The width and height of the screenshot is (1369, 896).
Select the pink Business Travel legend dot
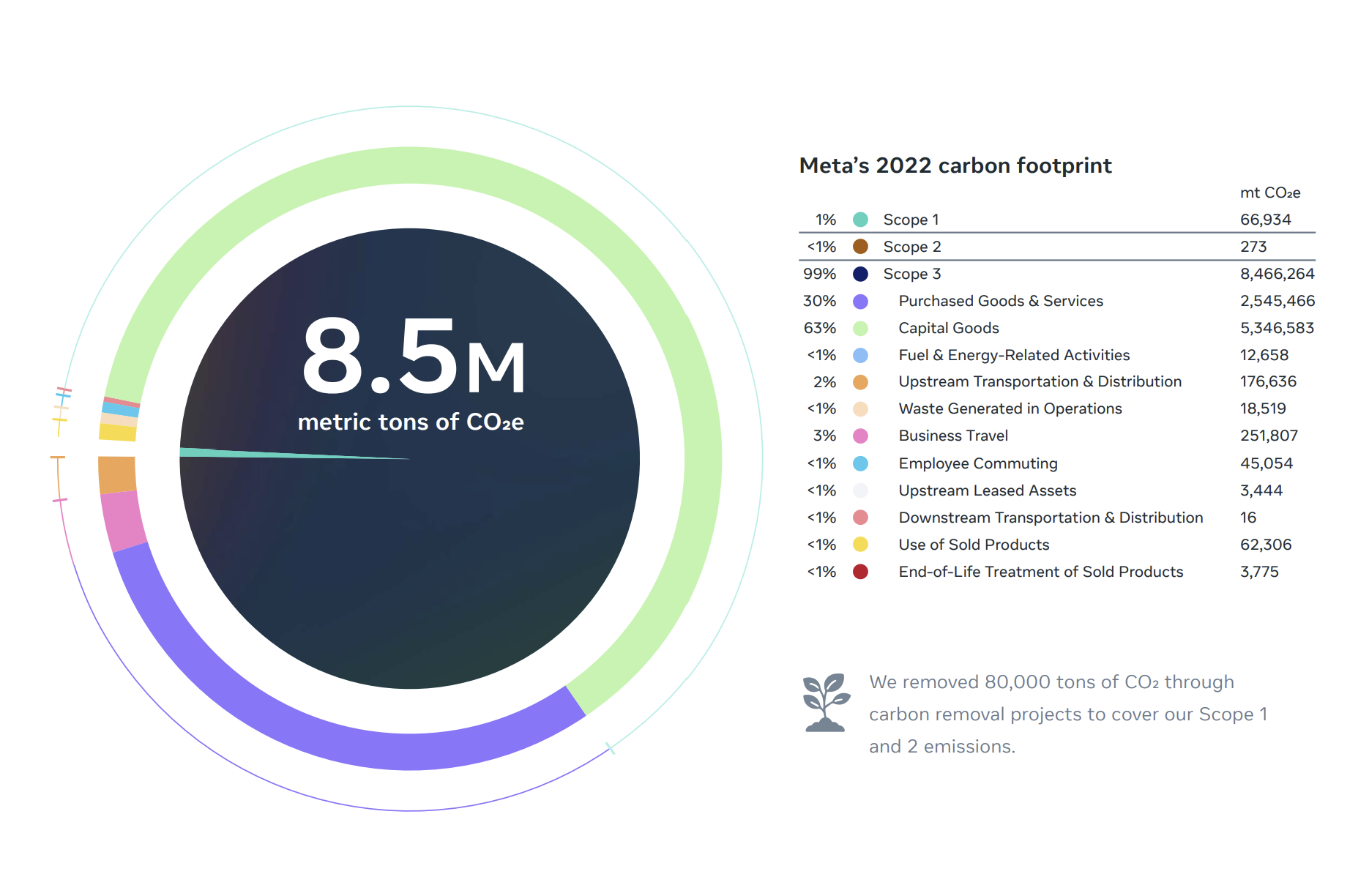(860, 436)
